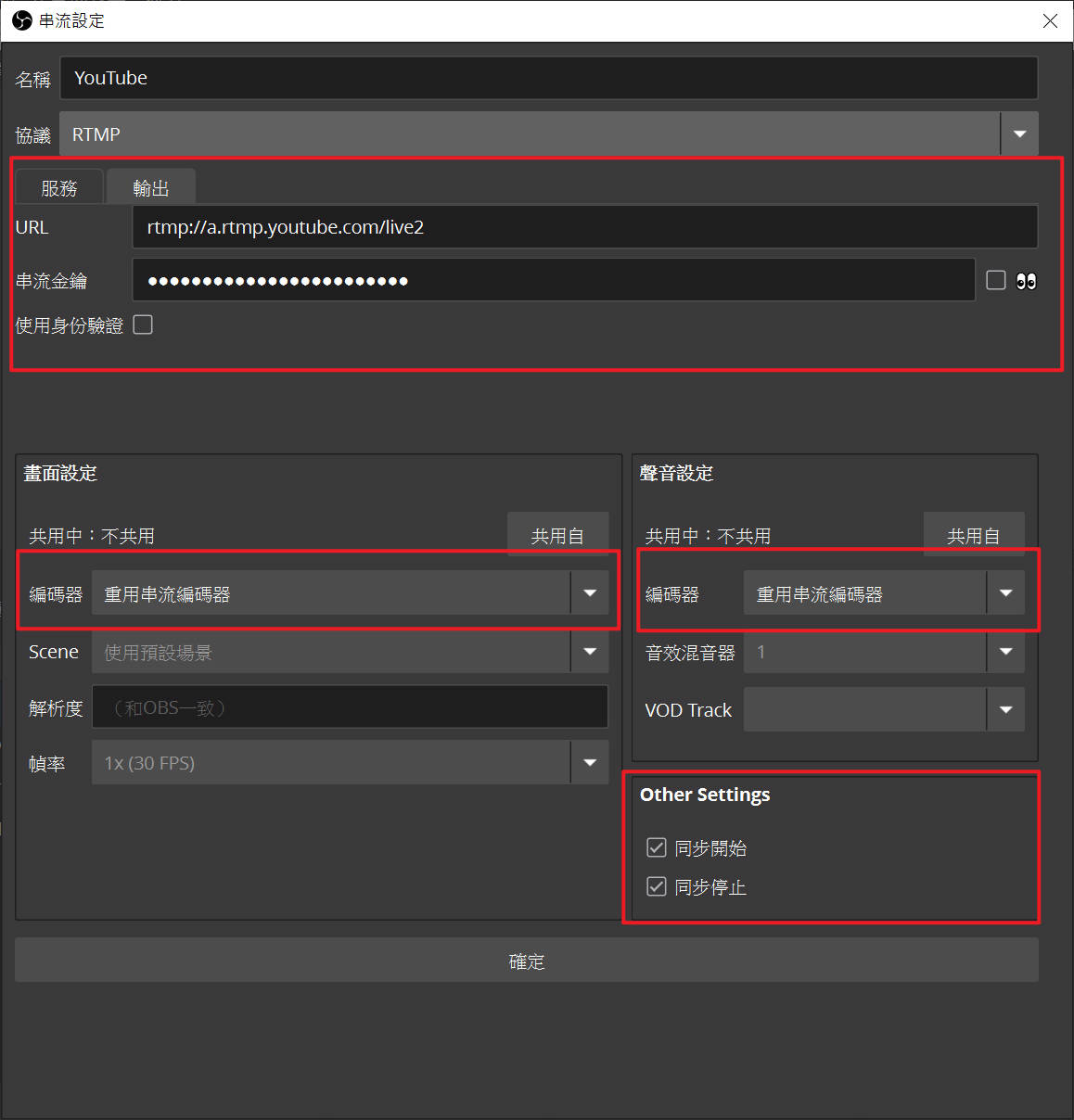Open the 幀率 1x (30 FPS) dropdown
The width and height of the screenshot is (1074, 1120).
tap(590, 763)
